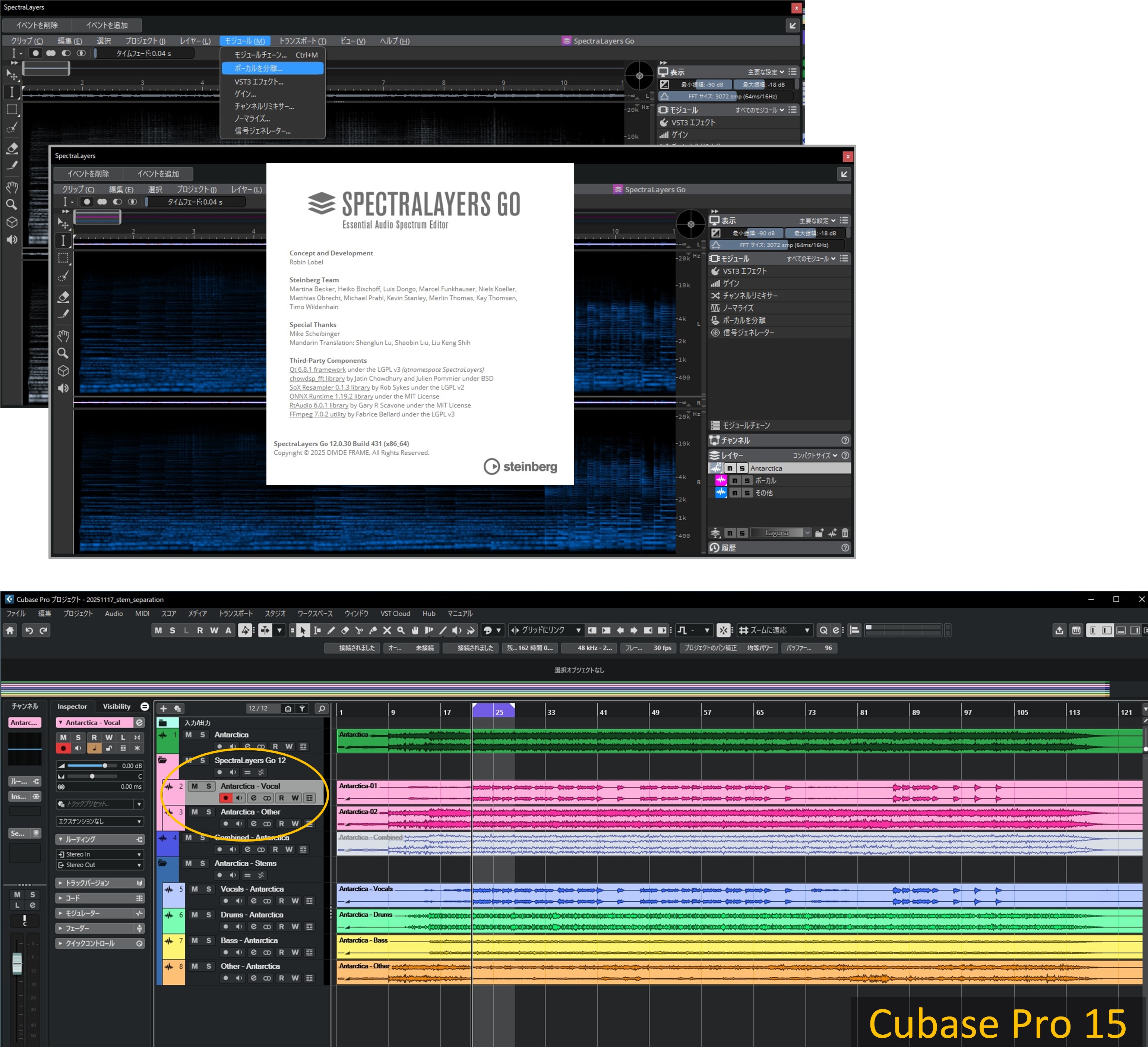Click the Cubase glue tool
Viewport: 1148px width, 1047px height.
coord(373,630)
